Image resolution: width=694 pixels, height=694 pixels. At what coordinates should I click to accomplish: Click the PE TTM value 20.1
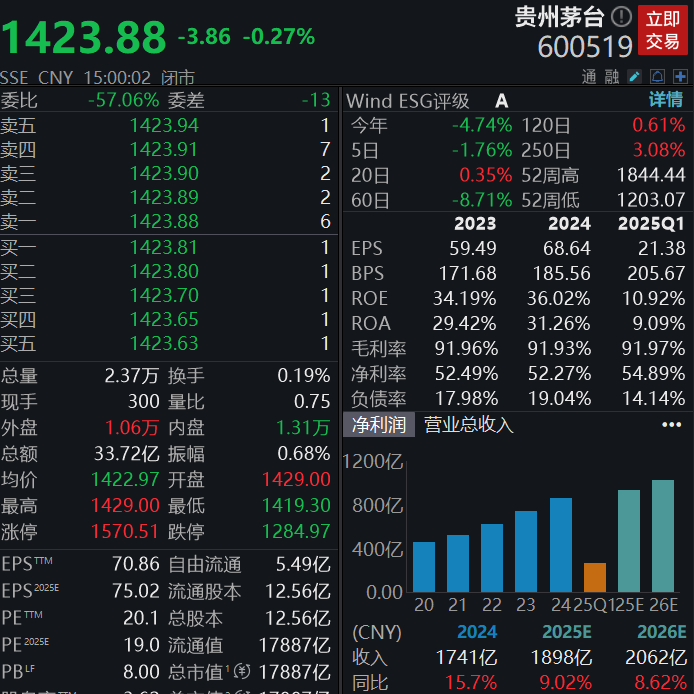pyautogui.click(x=141, y=618)
